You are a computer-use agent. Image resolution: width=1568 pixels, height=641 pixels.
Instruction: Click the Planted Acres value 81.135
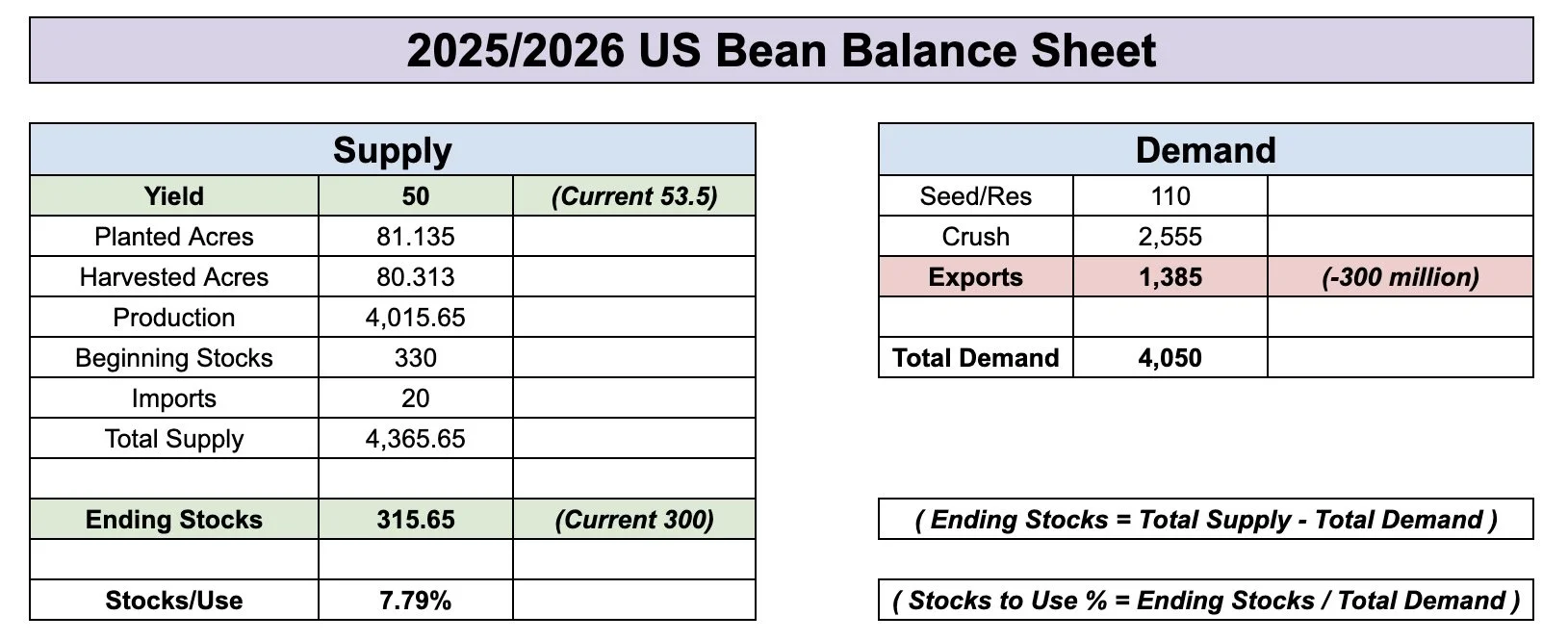[x=416, y=236]
